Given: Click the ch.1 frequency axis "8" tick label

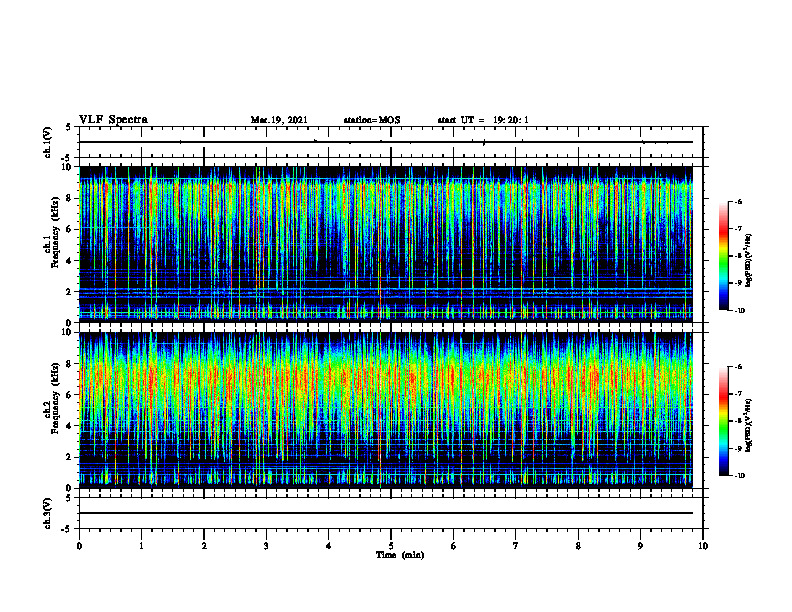Looking at the screenshot, I should pos(69,198).
